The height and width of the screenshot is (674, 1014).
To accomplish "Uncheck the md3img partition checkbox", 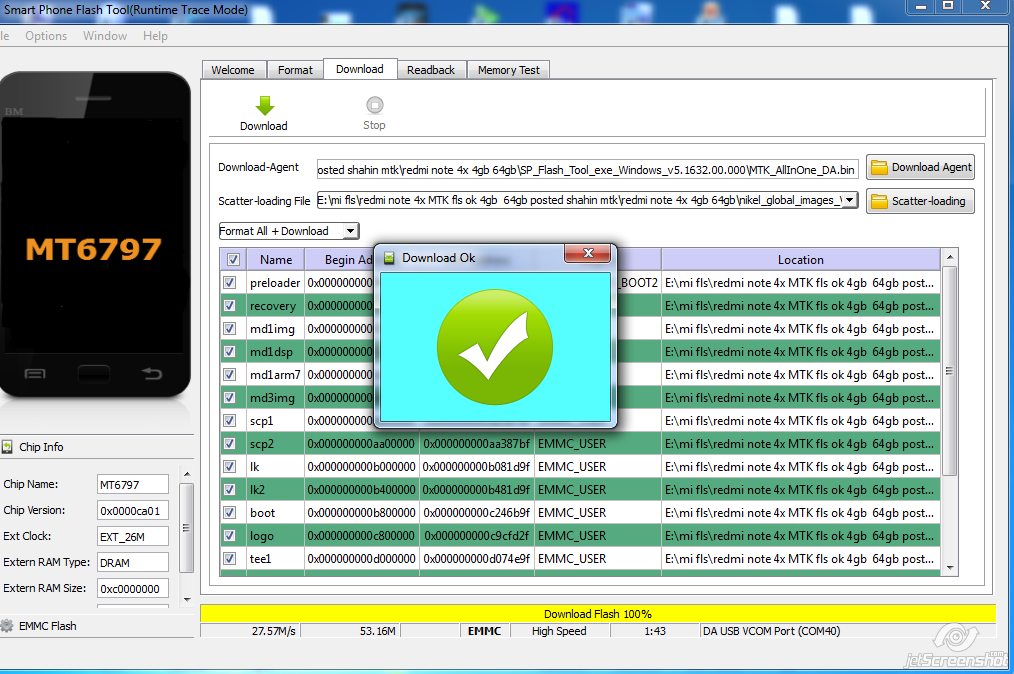I will (230, 397).
